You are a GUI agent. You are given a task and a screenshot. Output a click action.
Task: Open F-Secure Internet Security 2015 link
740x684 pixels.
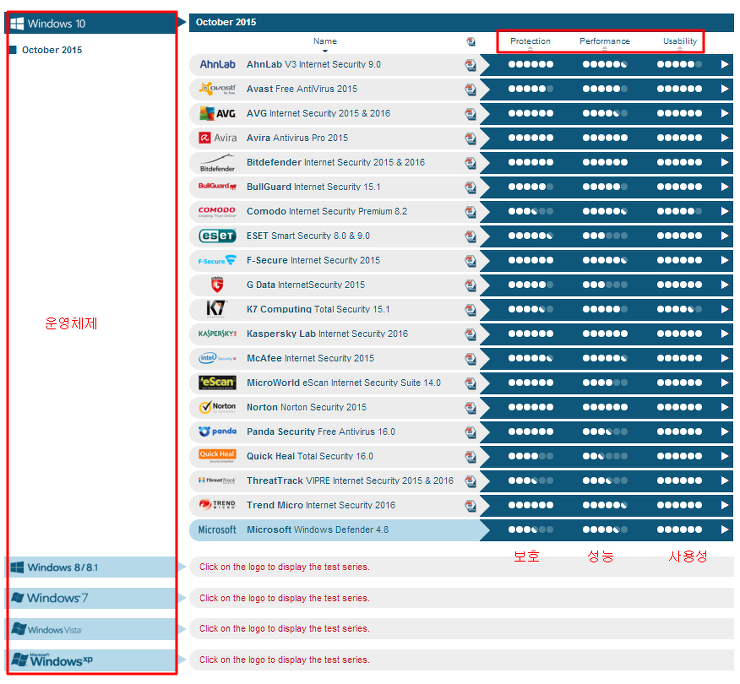313,260
